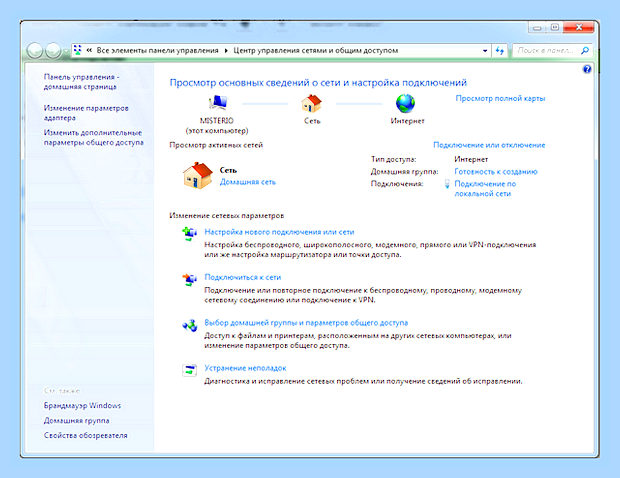Launch Устранение неполадок link

(x=245, y=368)
